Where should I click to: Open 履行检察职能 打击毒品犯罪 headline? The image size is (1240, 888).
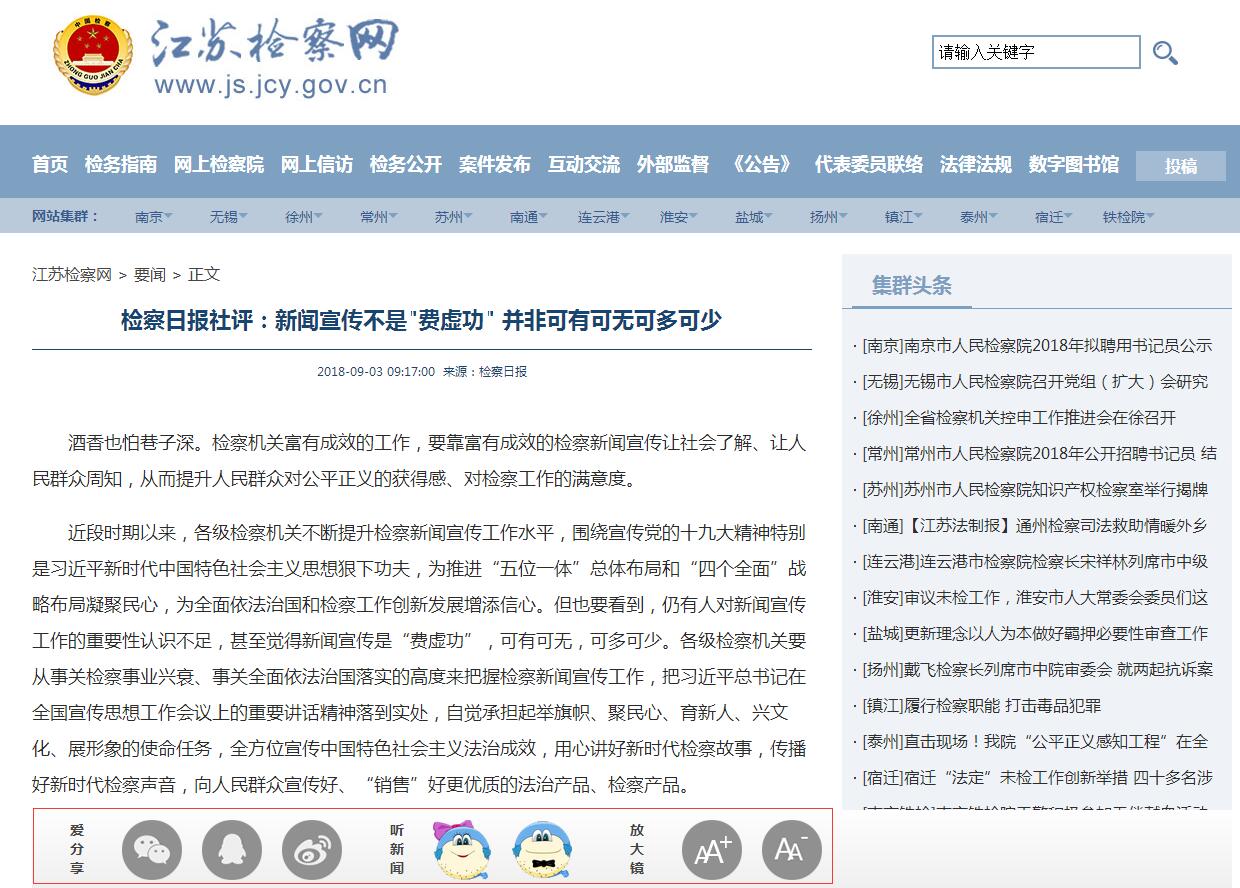point(981,705)
